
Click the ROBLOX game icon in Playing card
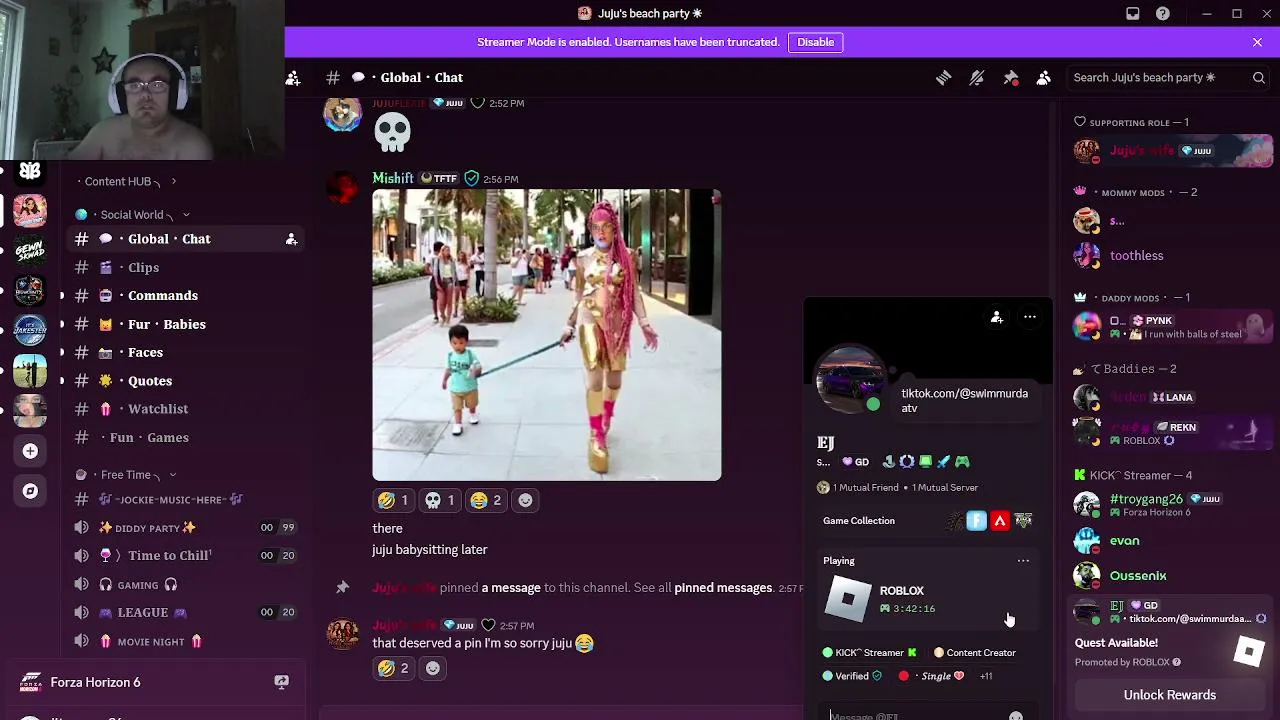click(848, 599)
